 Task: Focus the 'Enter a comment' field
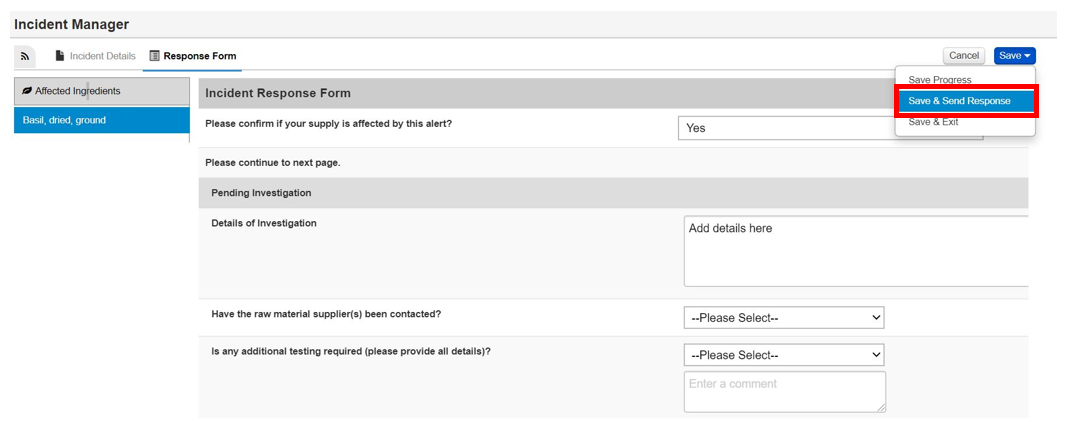point(784,391)
